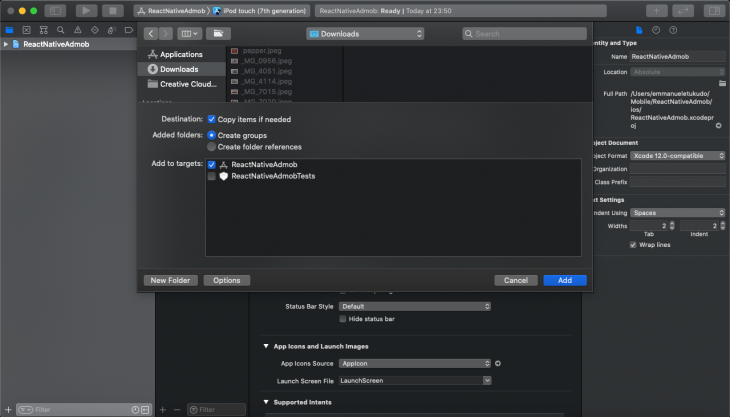Viewport: 730px width, 417px height.
Task: Click the group folder button
Action: point(218,34)
